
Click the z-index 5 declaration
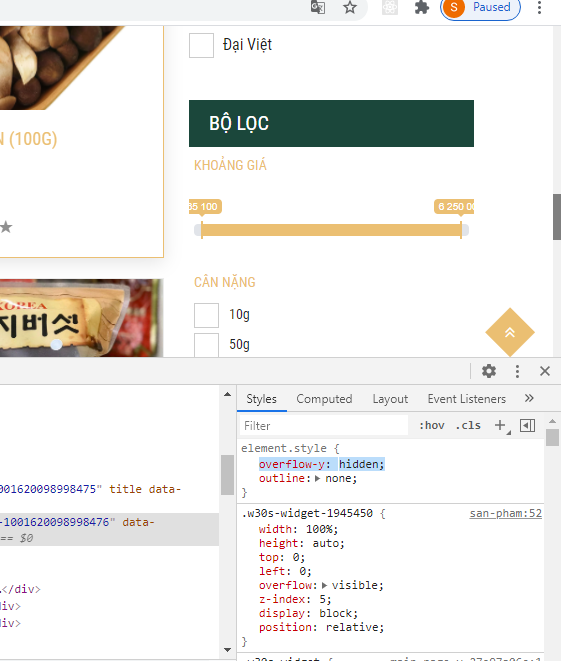[x=295, y=599]
